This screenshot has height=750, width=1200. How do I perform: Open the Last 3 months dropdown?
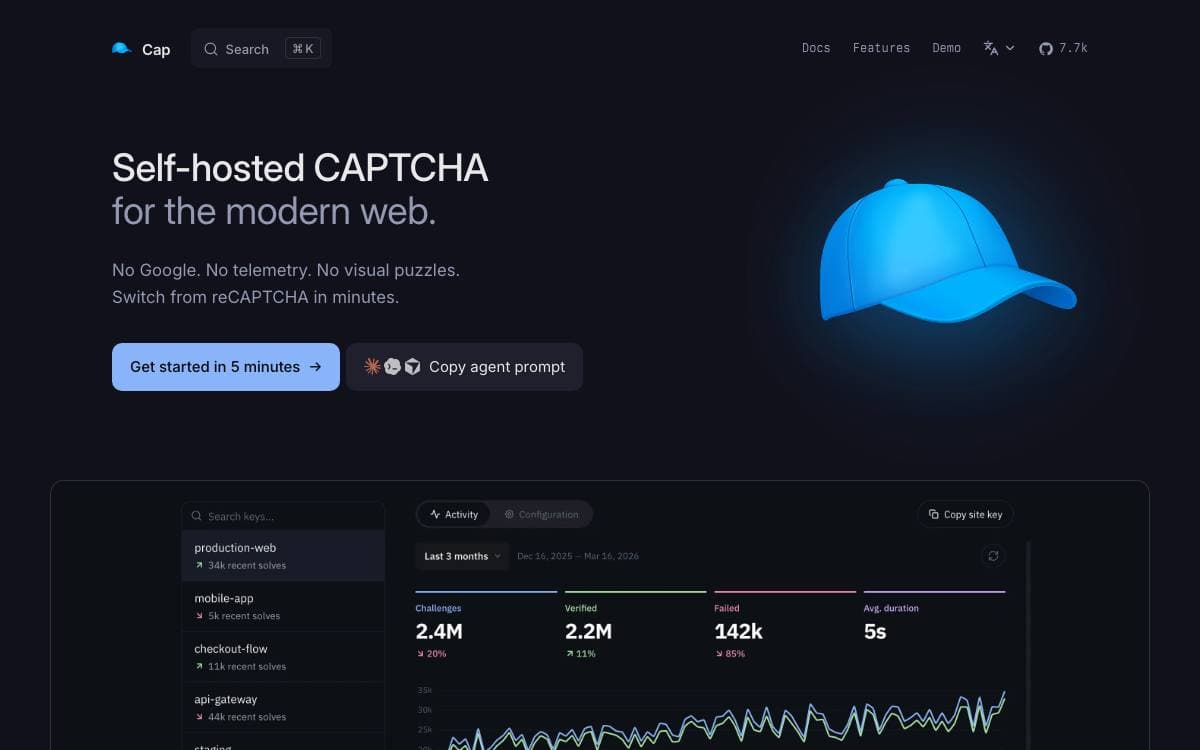pyautogui.click(x=462, y=556)
